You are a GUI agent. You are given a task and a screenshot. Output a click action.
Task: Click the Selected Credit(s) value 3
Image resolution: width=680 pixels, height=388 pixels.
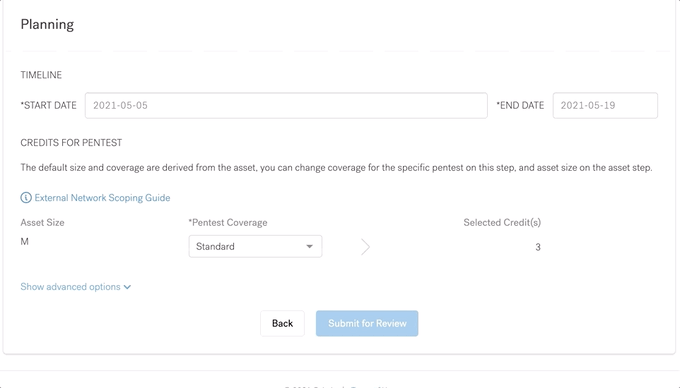(538, 247)
